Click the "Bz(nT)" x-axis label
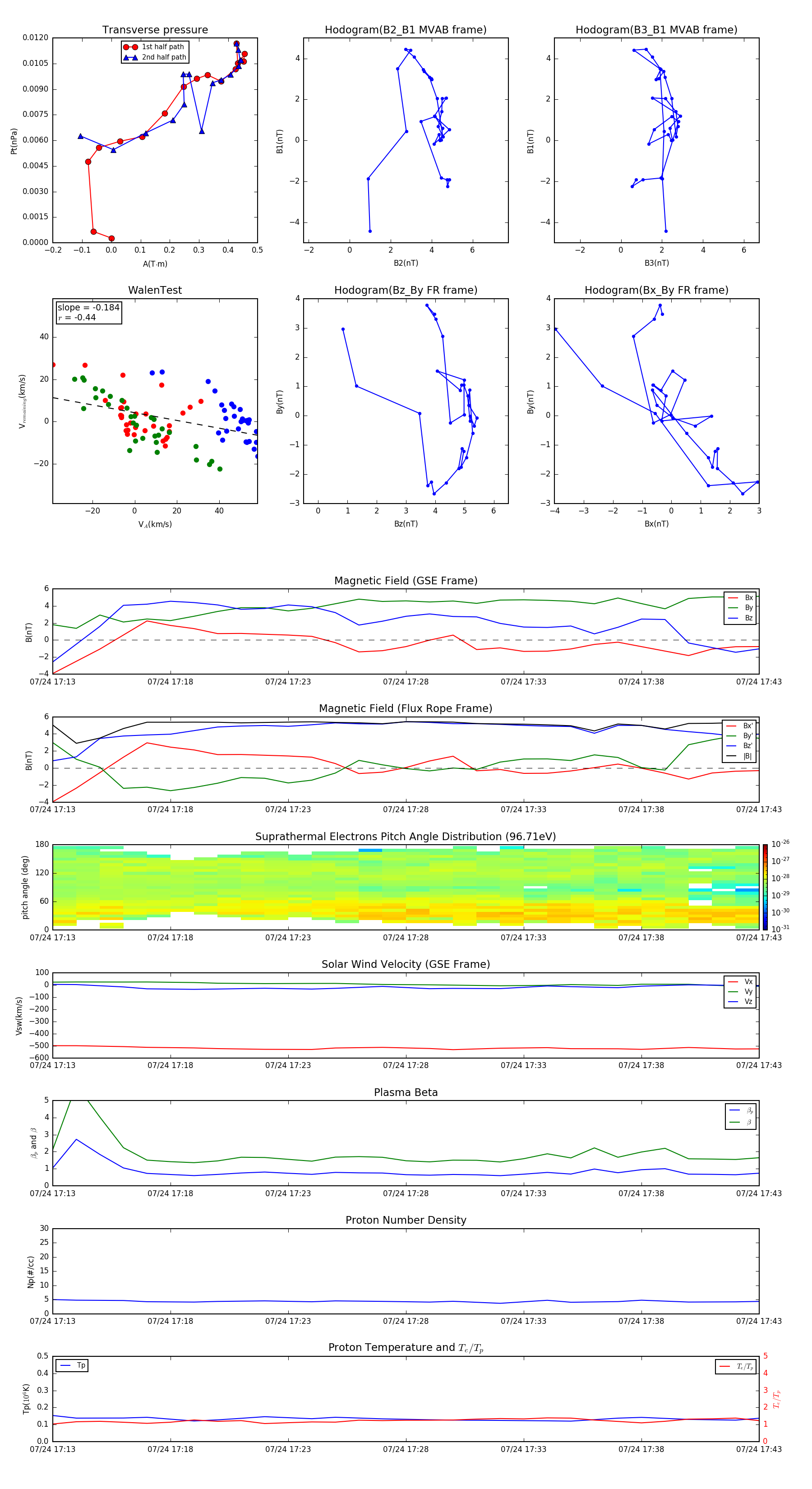The width and height of the screenshot is (812, 1489). (x=406, y=524)
